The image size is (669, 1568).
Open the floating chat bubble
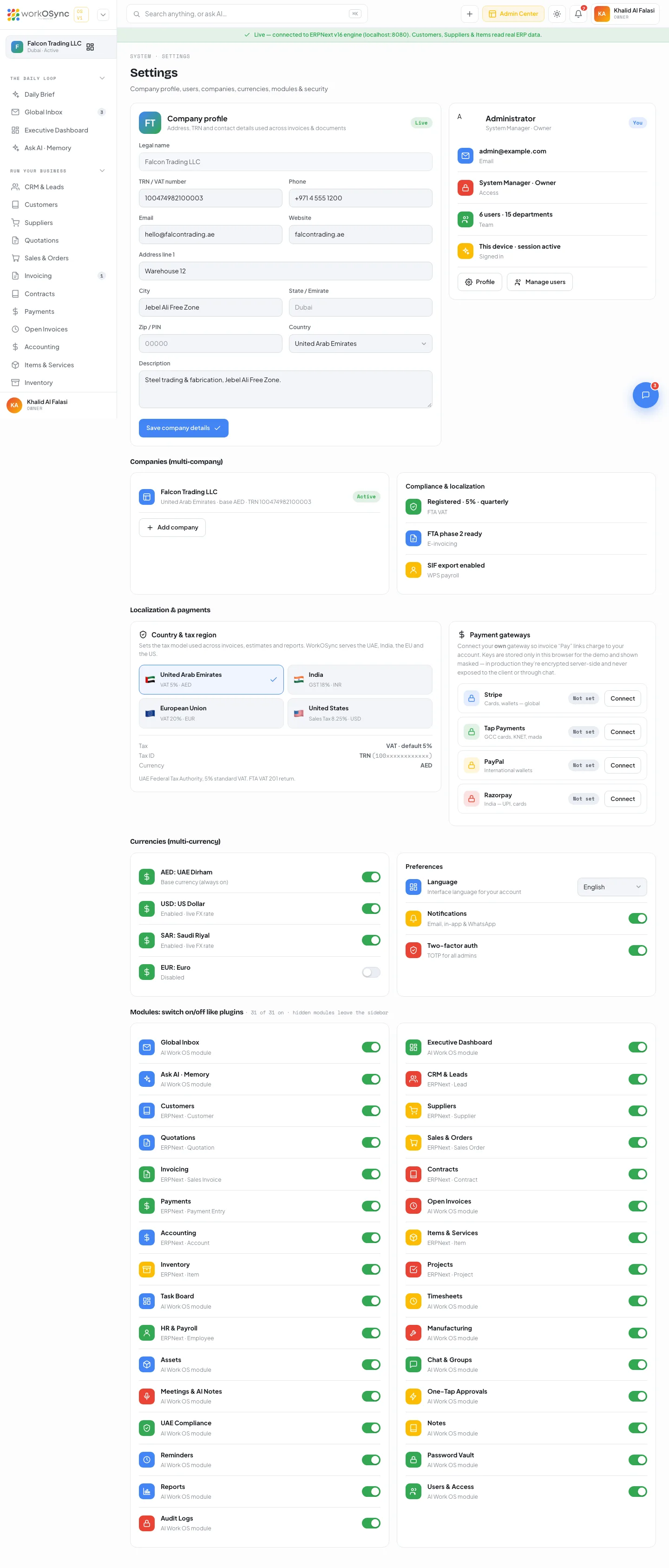tap(645, 395)
